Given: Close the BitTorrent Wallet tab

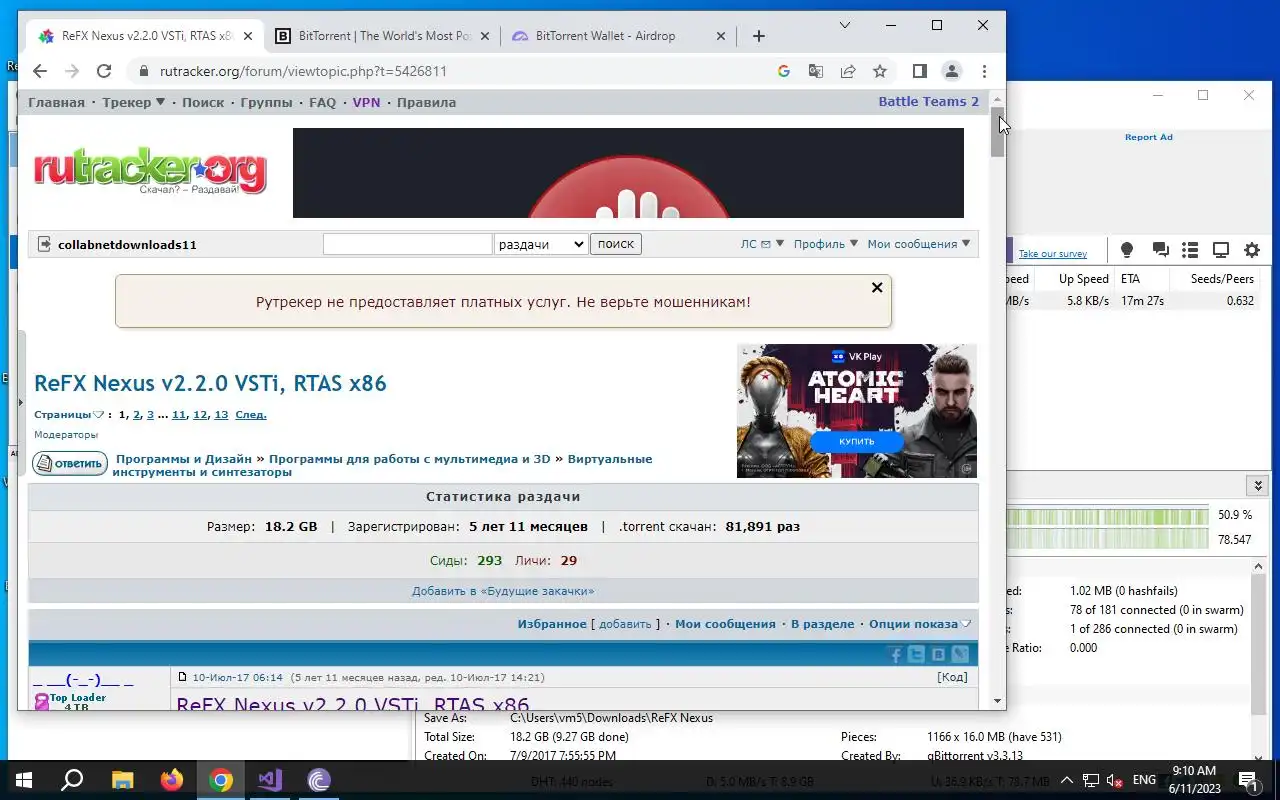Looking at the screenshot, I should [721, 36].
